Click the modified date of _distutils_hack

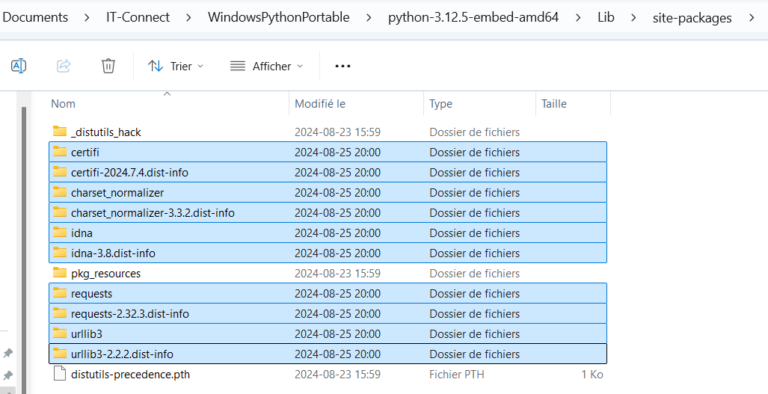pyautogui.click(x=337, y=132)
